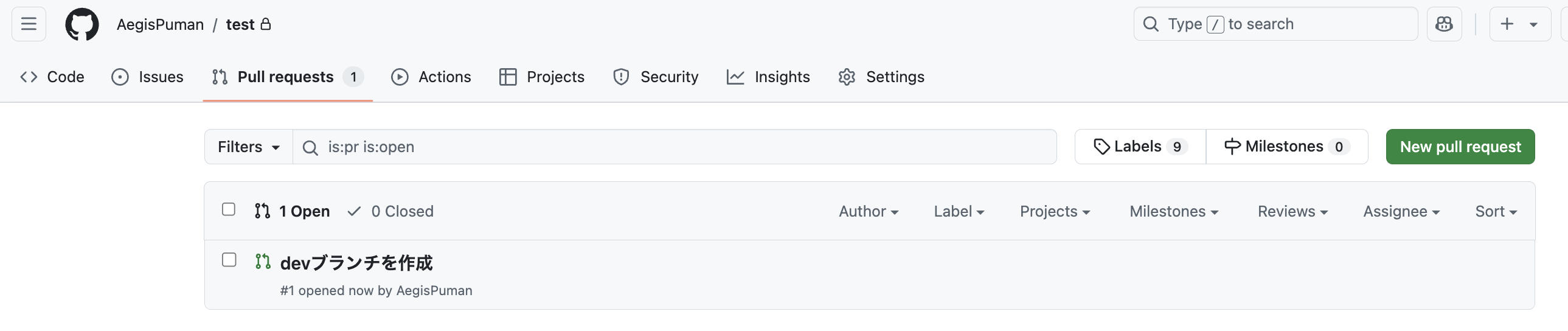Click the GitHub Octocat logo

coord(82,24)
